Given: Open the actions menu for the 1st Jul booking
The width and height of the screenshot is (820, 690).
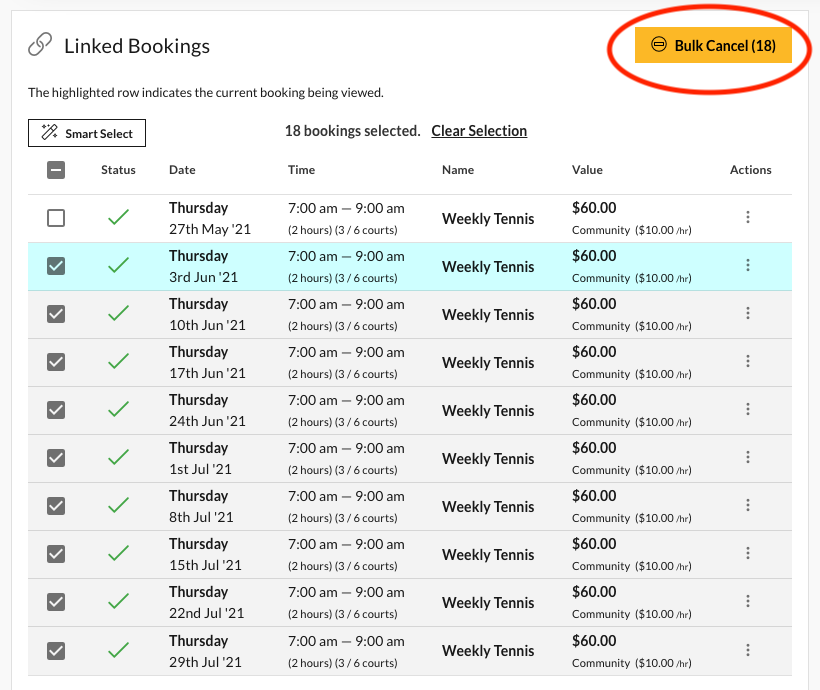Looking at the screenshot, I should tap(748, 458).
